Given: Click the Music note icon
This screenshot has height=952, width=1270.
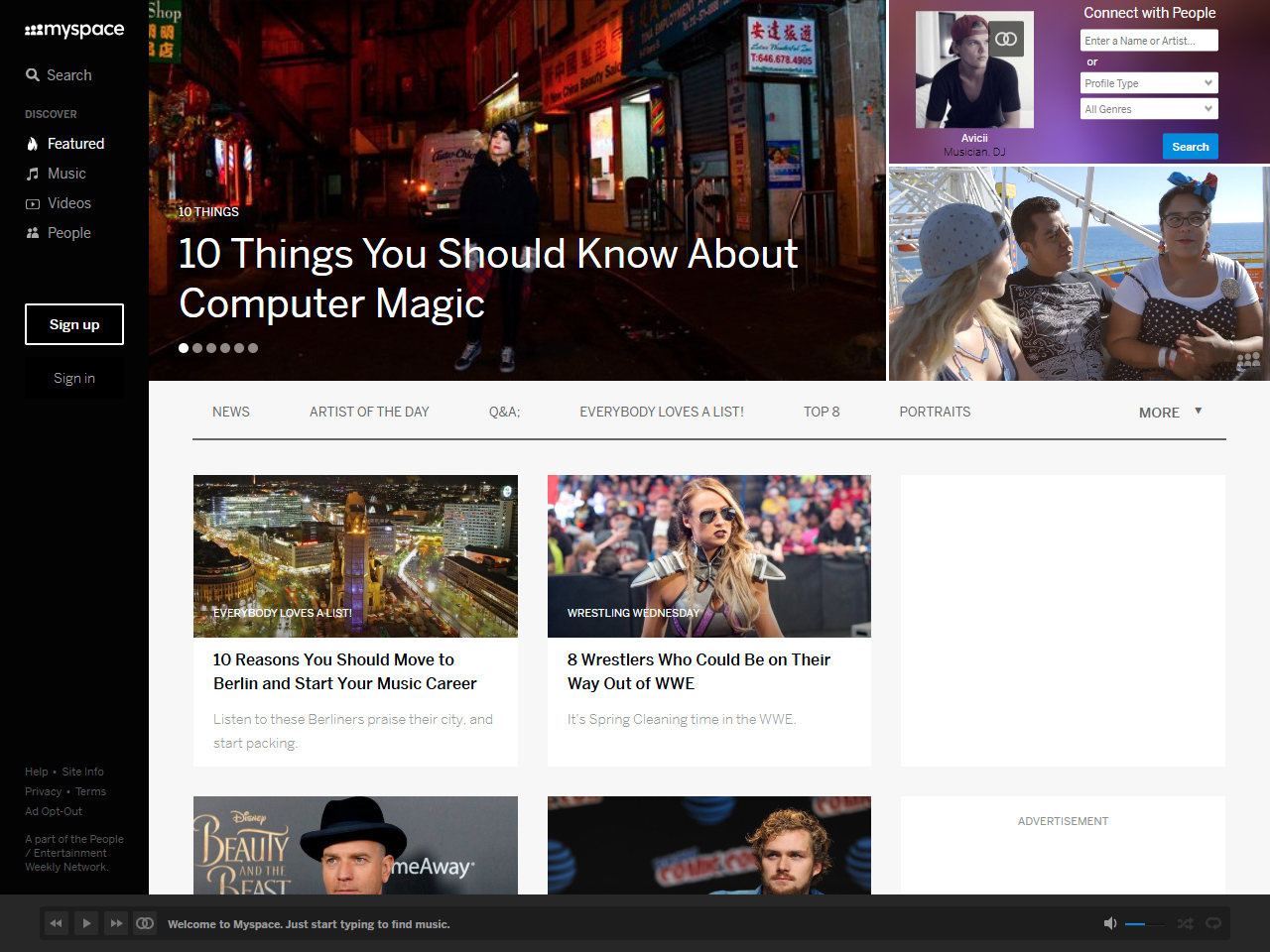Looking at the screenshot, I should (x=33, y=174).
